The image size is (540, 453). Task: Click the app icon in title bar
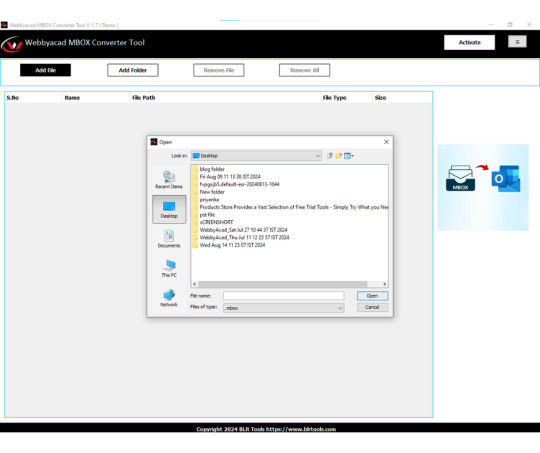pos(4,25)
